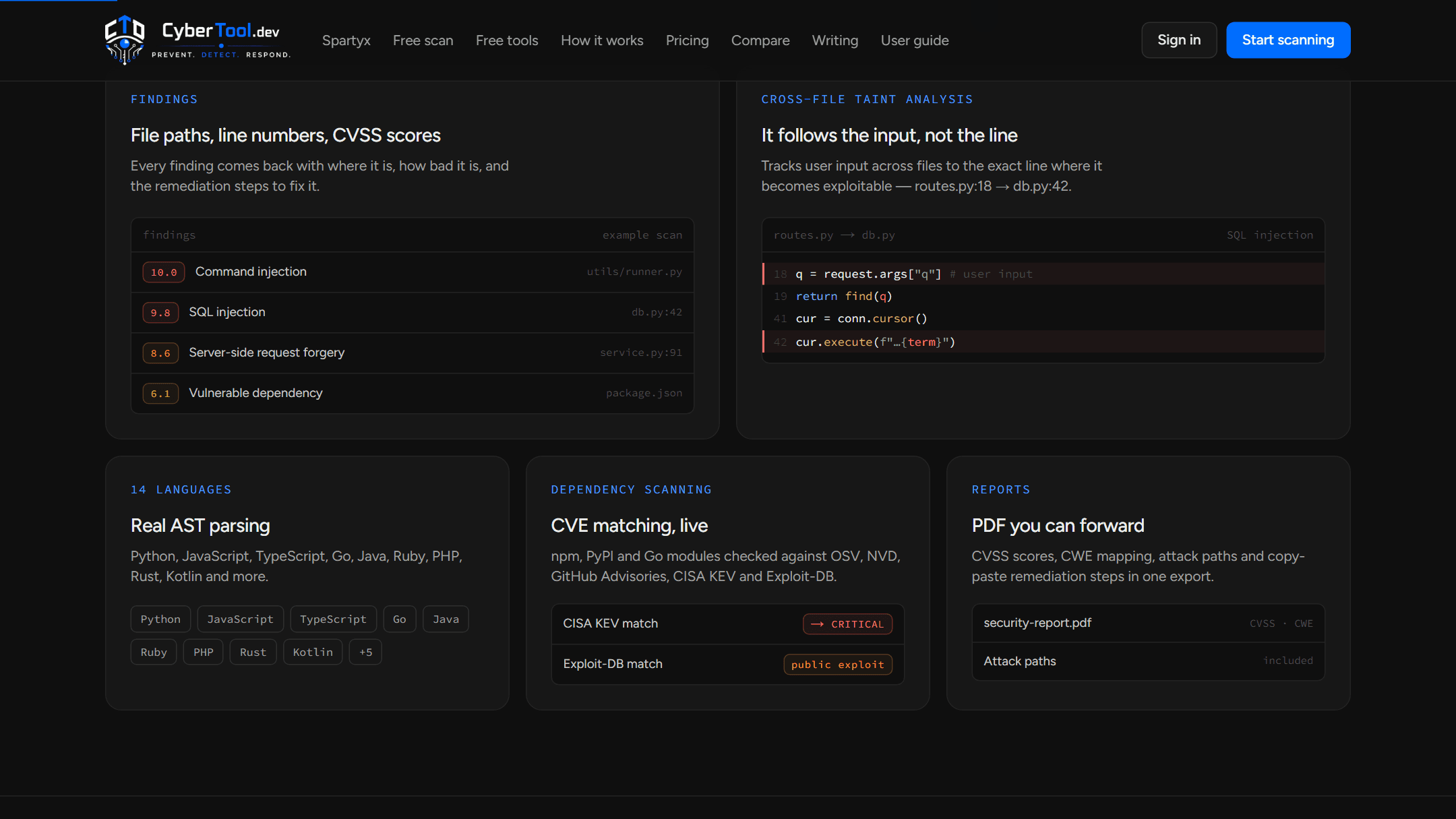The width and height of the screenshot is (1456, 819).
Task: Click the Python language tag
Action: click(x=160, y=619)
